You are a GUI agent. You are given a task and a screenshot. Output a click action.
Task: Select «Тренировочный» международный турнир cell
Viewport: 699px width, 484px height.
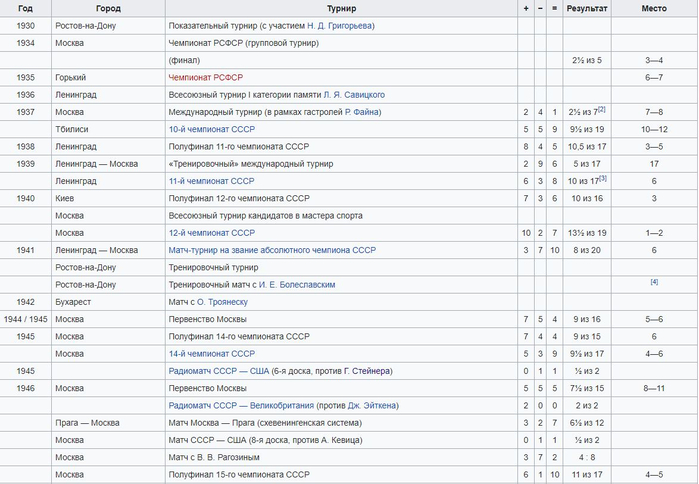point(341,164)
